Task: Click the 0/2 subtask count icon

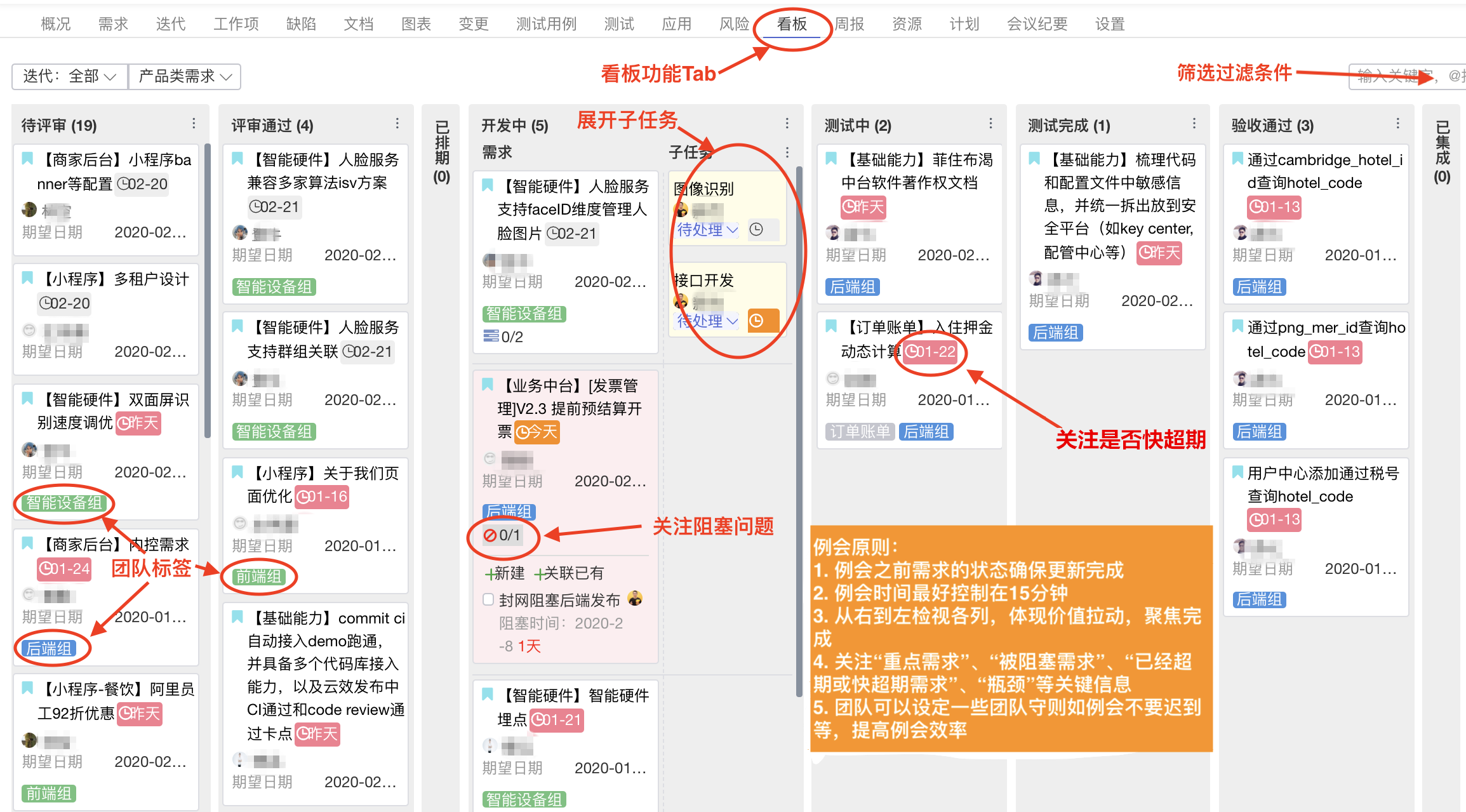Action: point(491,336)
